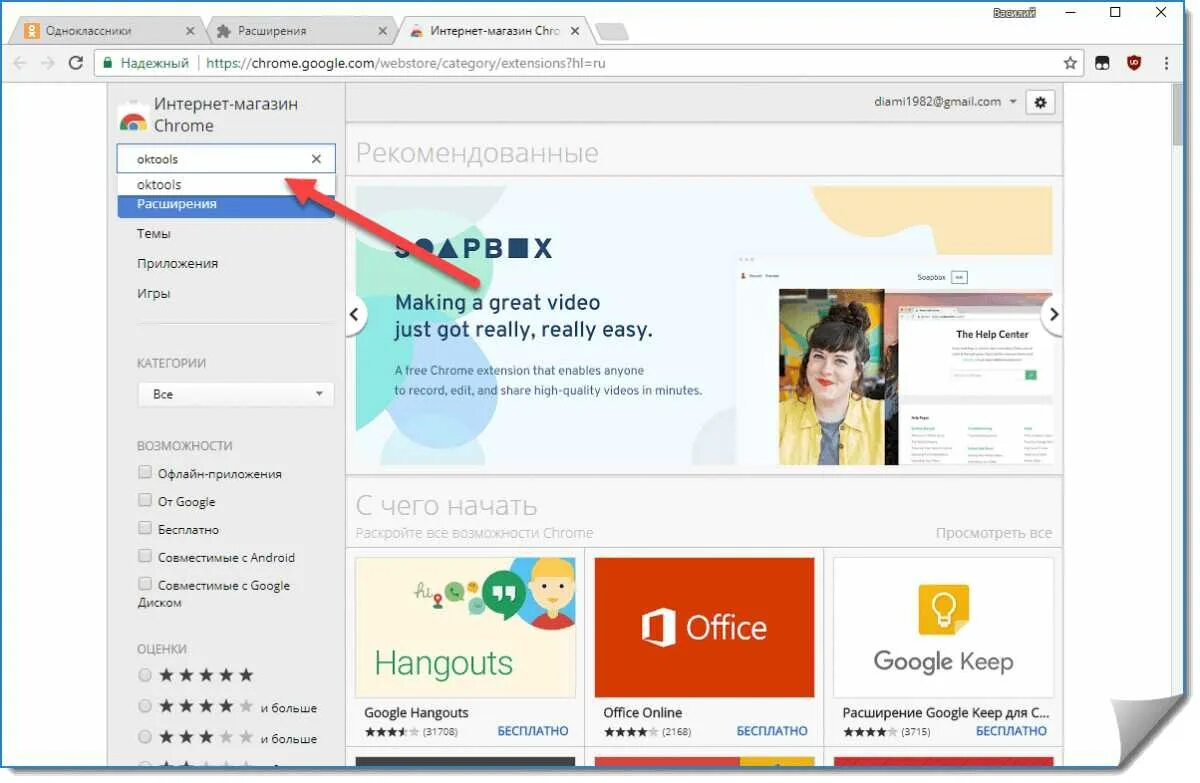1200x783 pixels.
Task: Click the Google Hangouts title text
Action: (416, 713)
